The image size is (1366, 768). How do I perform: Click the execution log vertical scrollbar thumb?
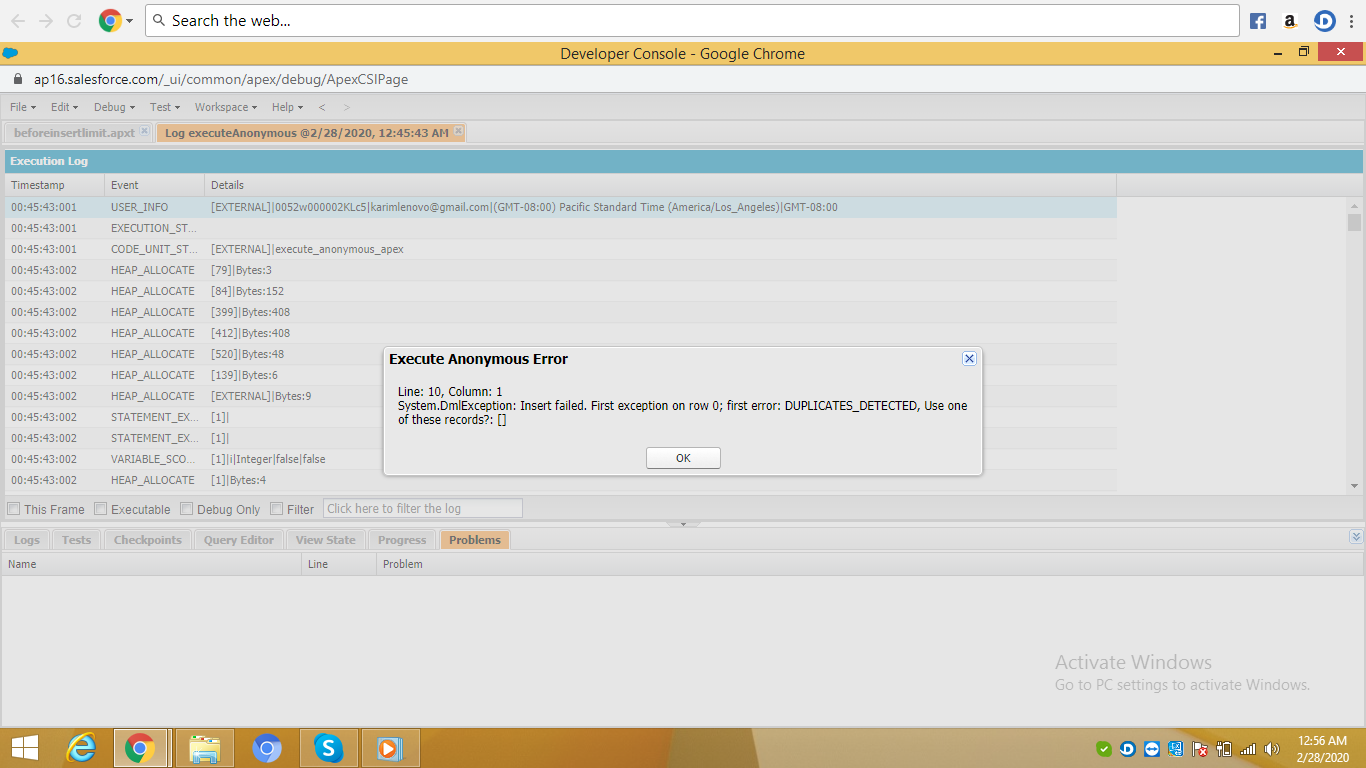tap(1354, 222)
